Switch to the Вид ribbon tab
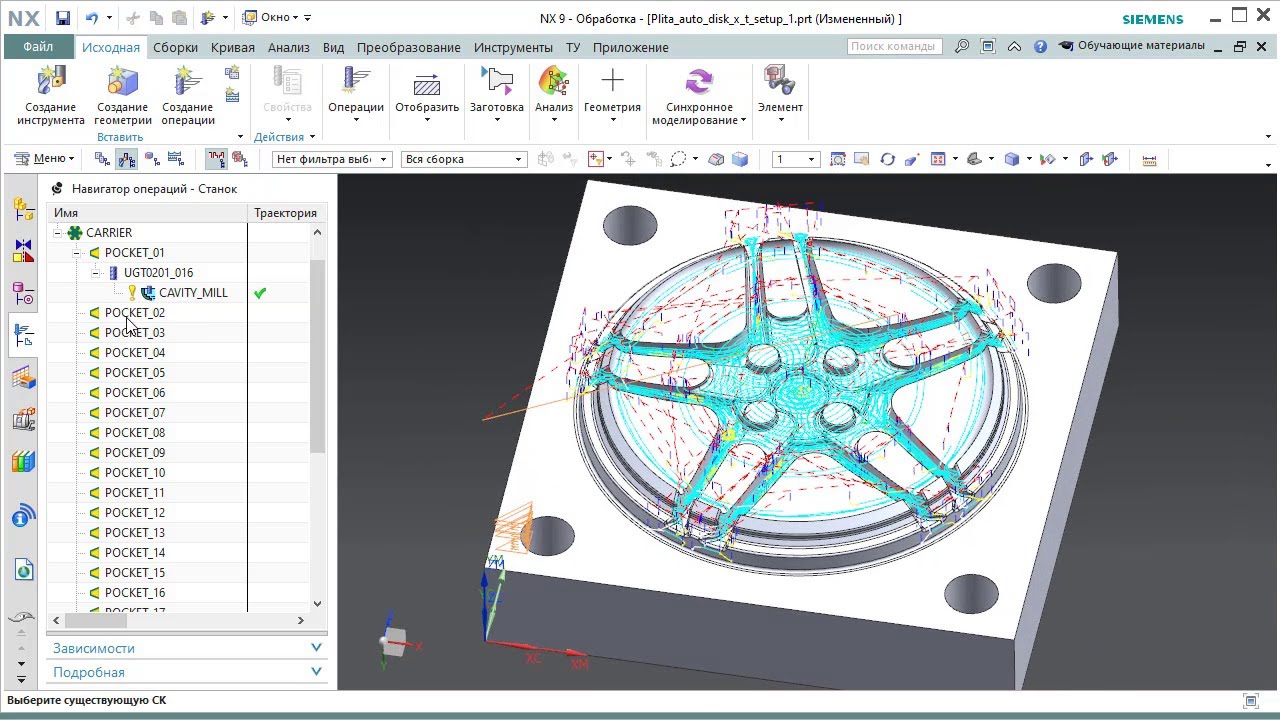 (x=333, y=47)
